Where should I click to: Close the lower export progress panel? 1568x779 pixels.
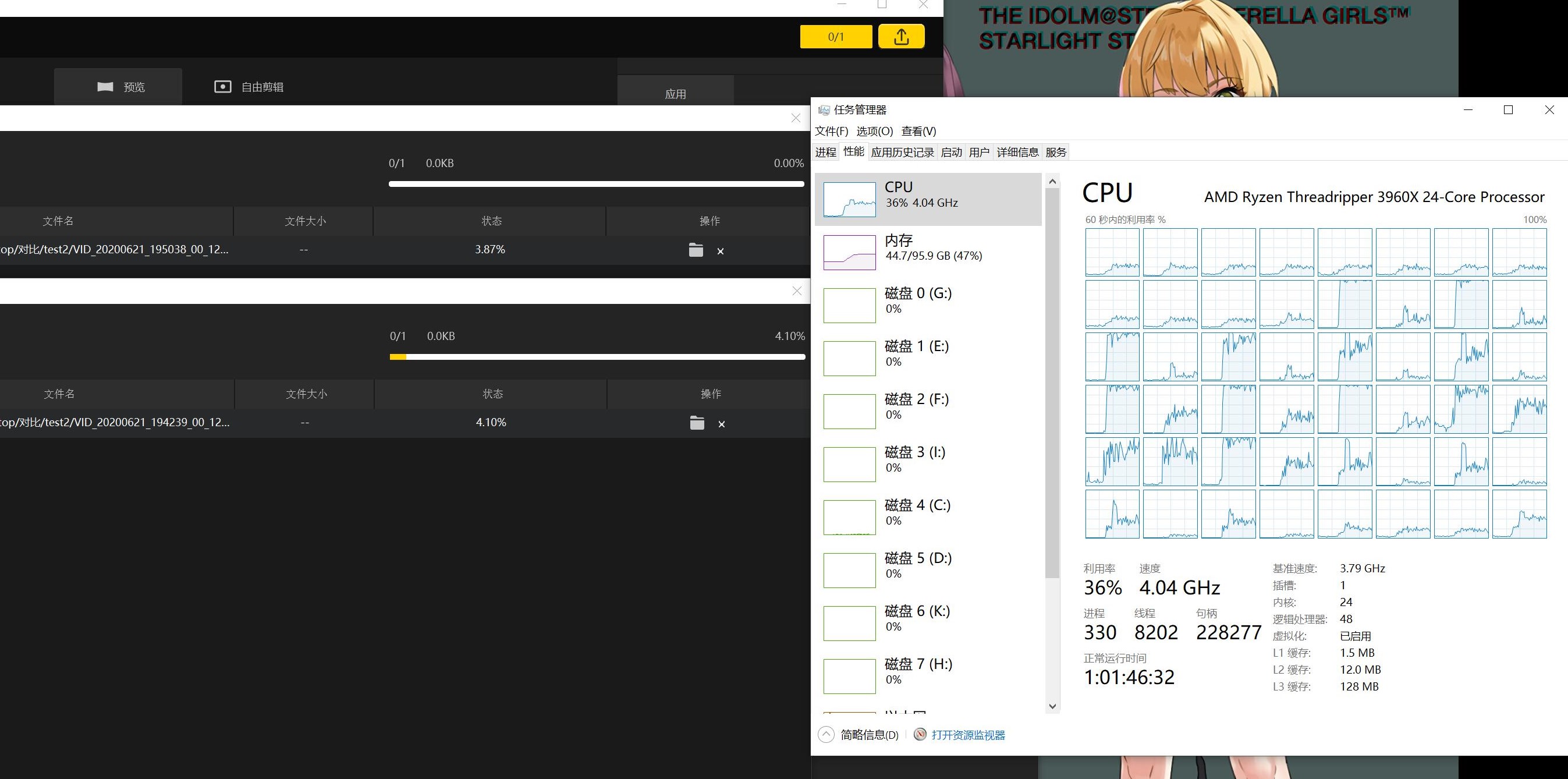tap(797, 291)
